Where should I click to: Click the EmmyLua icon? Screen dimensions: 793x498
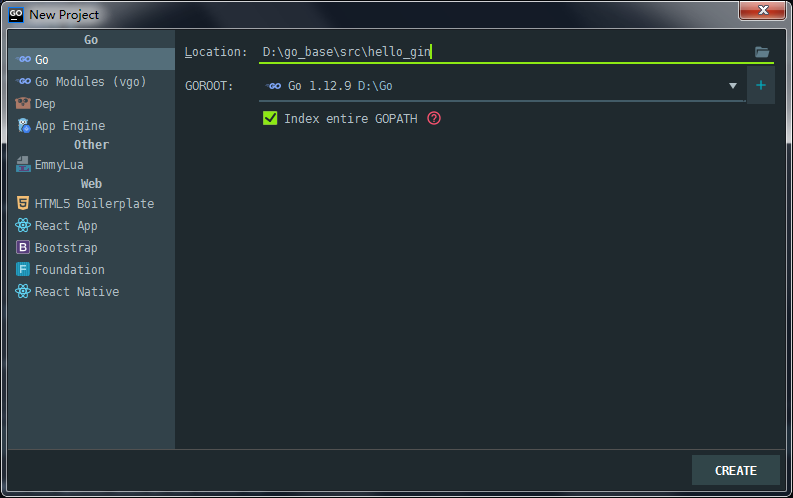pos(23,164)
